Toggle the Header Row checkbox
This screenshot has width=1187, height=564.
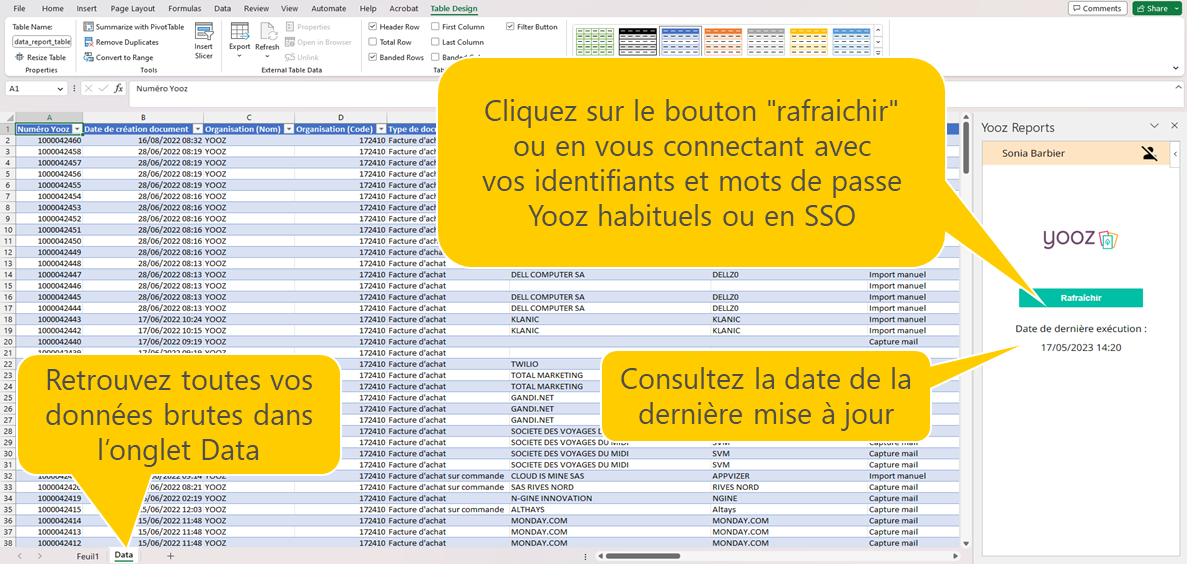click(372, 26)
